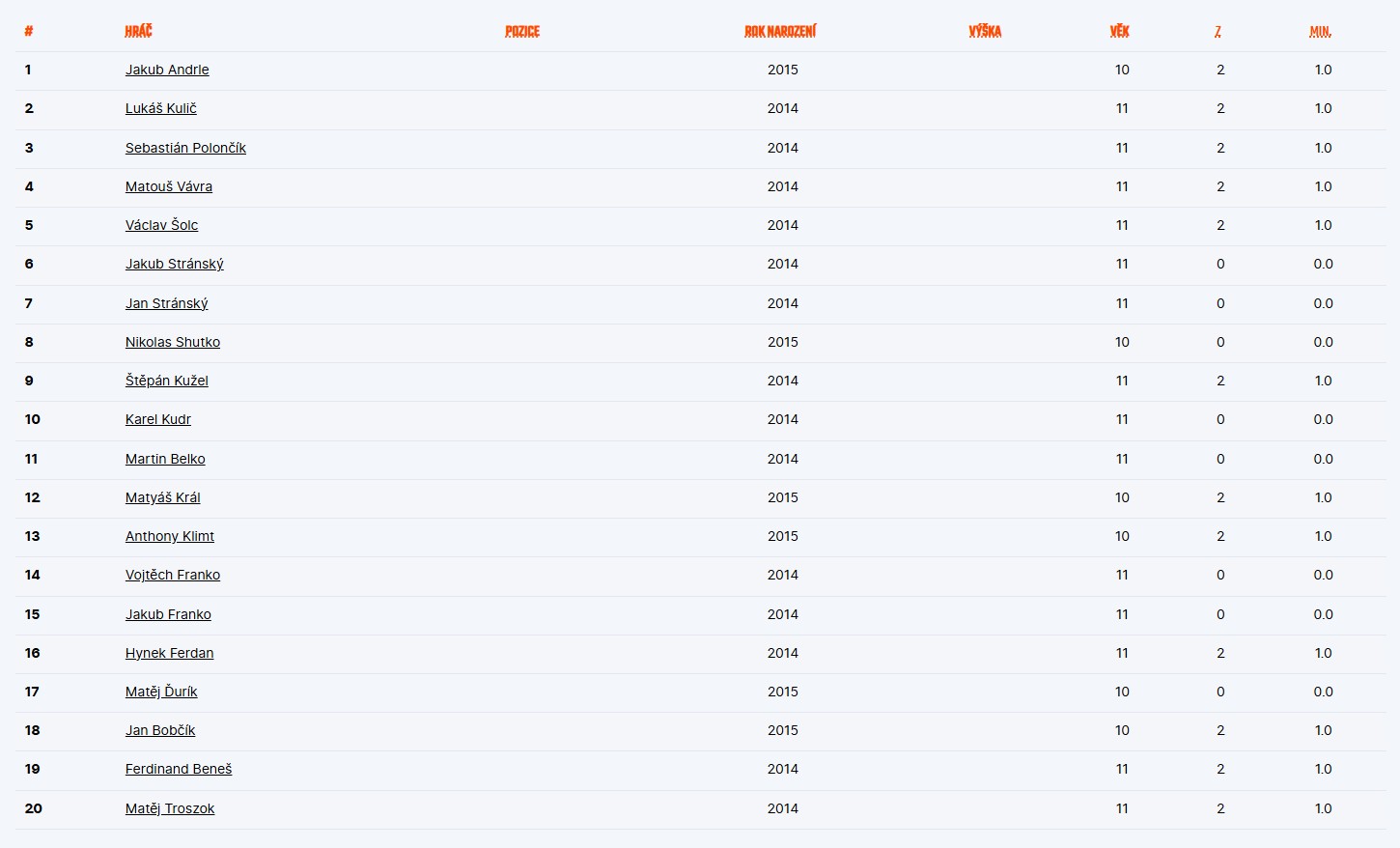Open Lukáš Kulič player link
This screenshot has width=1400, height=848.
coord(160,108)
